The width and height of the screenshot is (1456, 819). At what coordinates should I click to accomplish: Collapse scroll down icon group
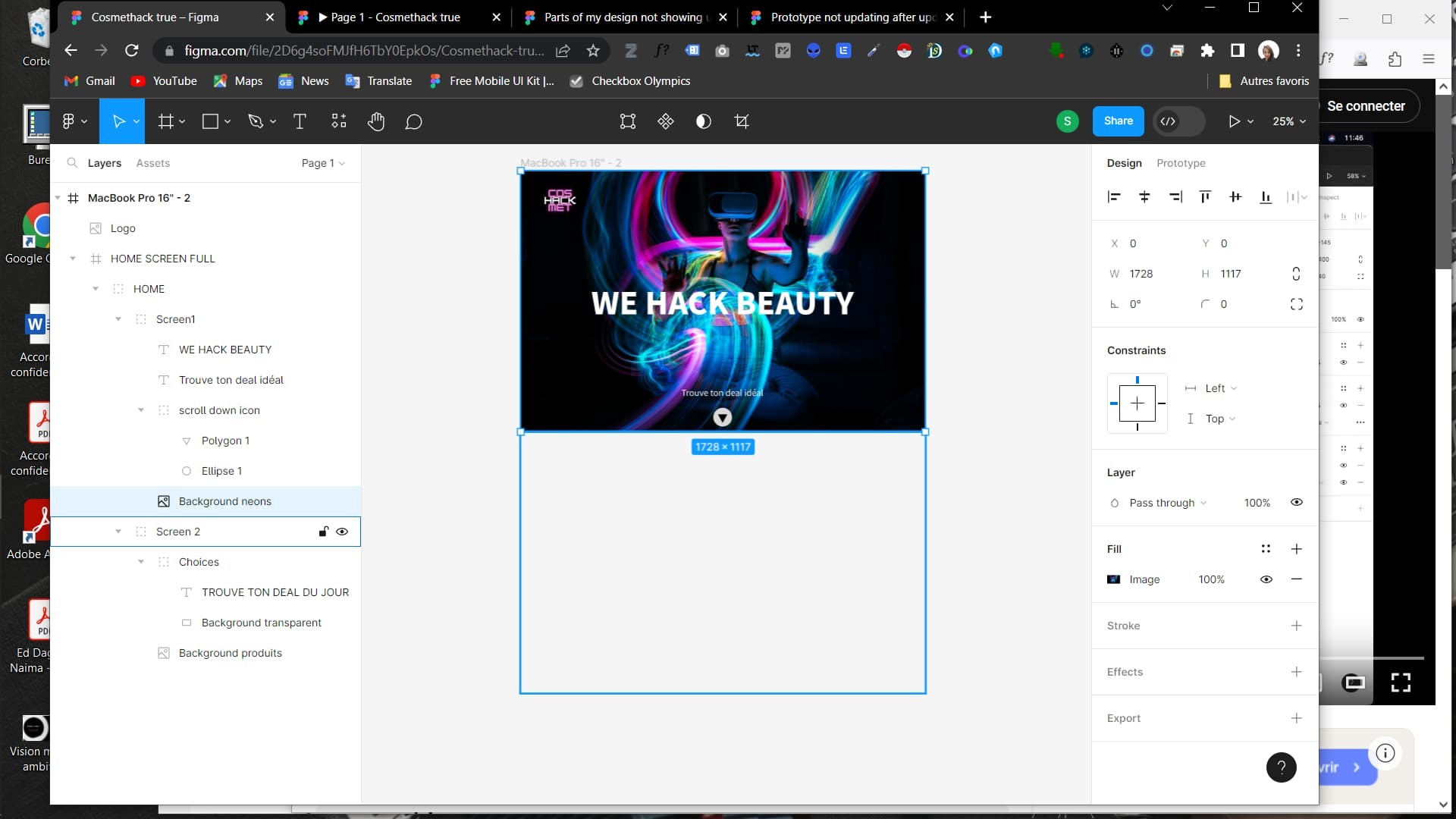click(x=141, y=410)
